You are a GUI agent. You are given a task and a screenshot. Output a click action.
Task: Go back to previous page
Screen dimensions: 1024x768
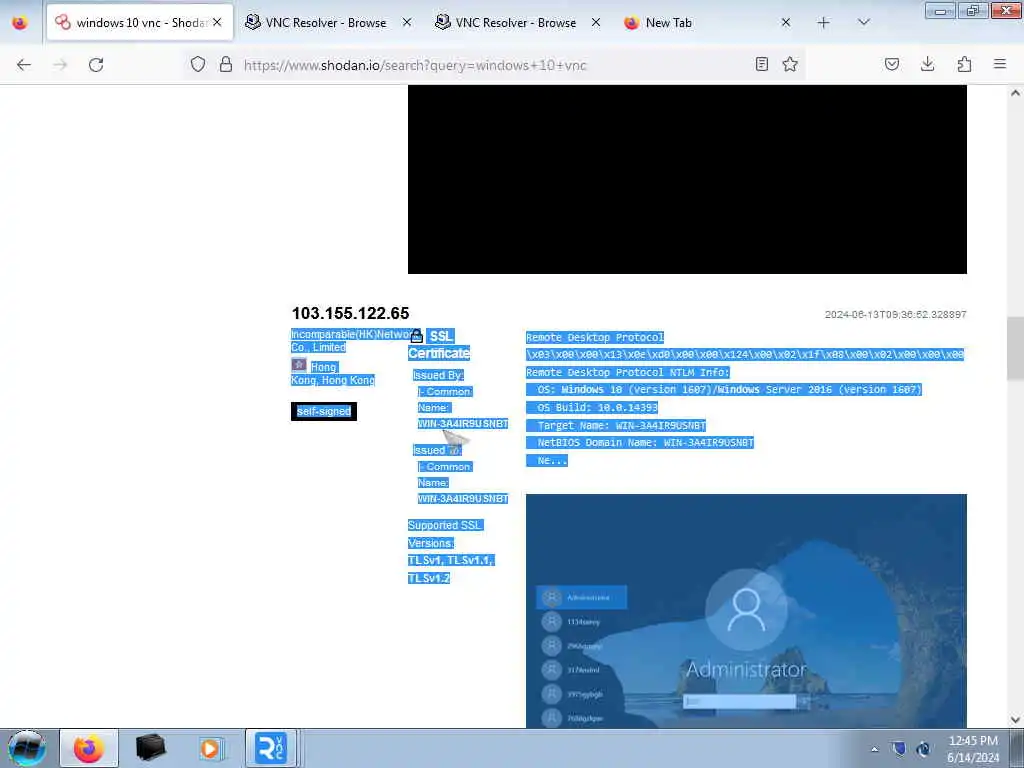coord(24,65)
